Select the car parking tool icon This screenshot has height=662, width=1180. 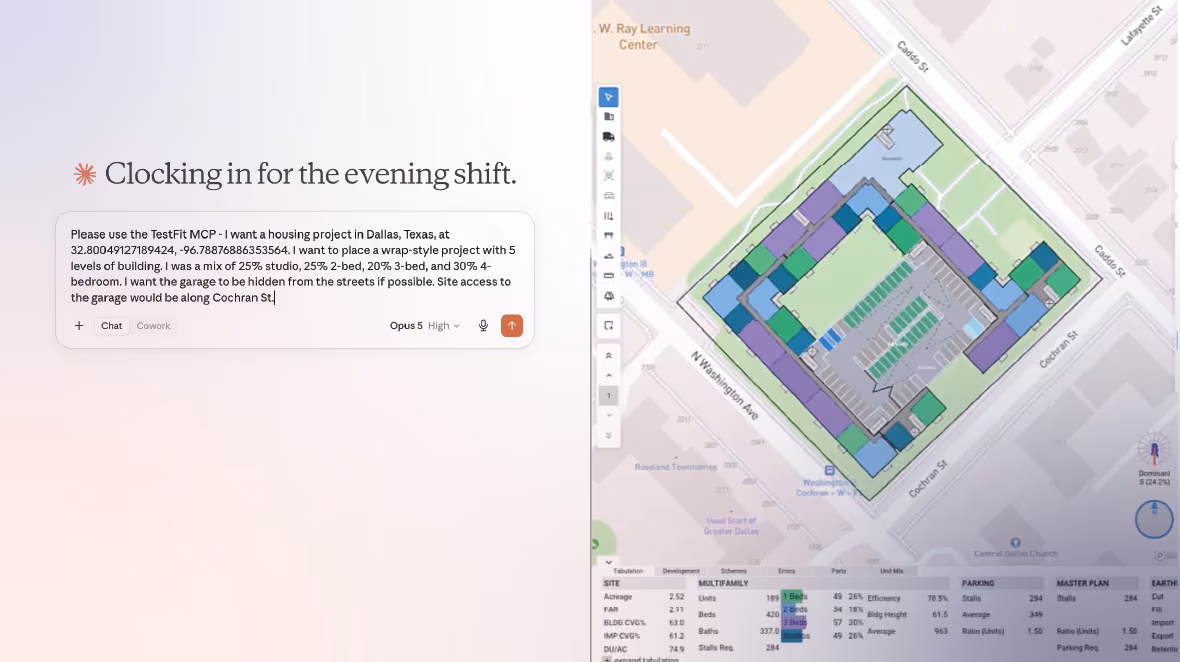pos(609,196)
